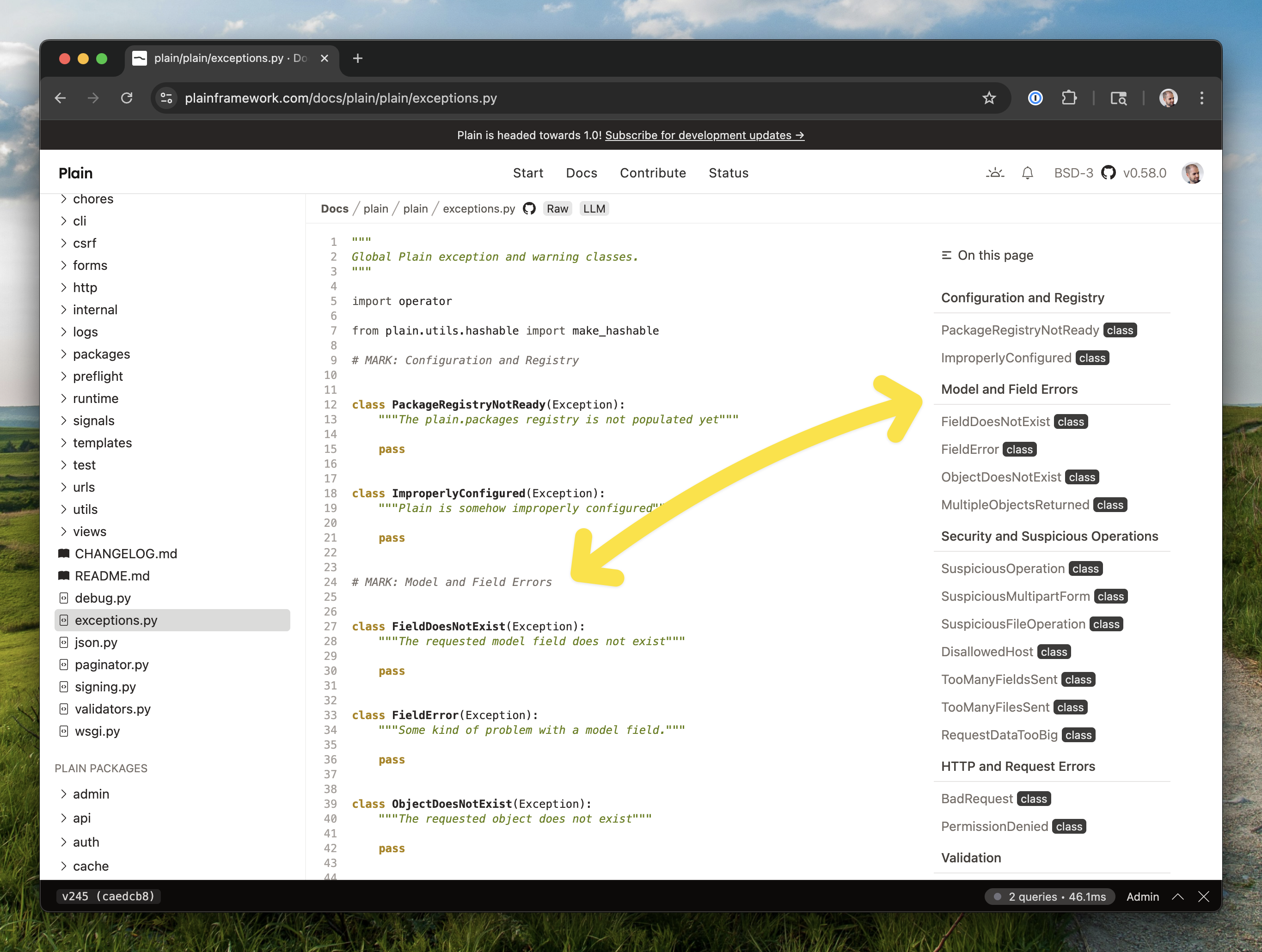Screen dimensions: 1262x952
Task: Open the Docs nav item
Action: coord(582,173)
